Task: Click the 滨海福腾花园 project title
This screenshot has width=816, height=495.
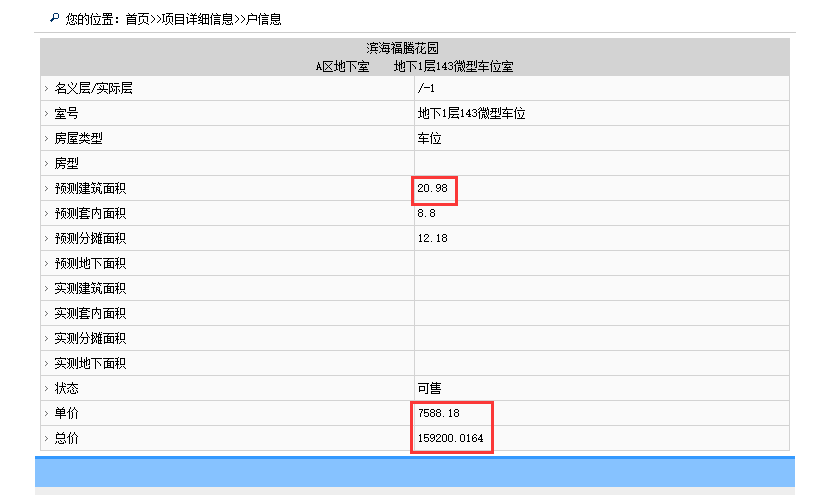Action: click(x=402, y=48)
